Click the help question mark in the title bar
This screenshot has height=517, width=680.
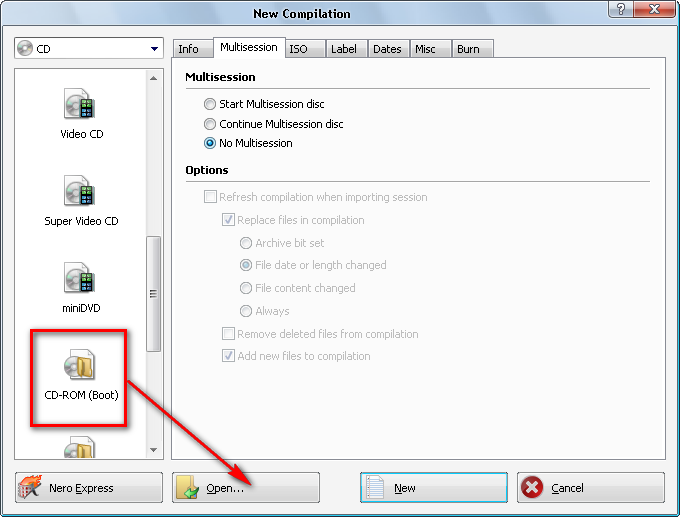621,9
